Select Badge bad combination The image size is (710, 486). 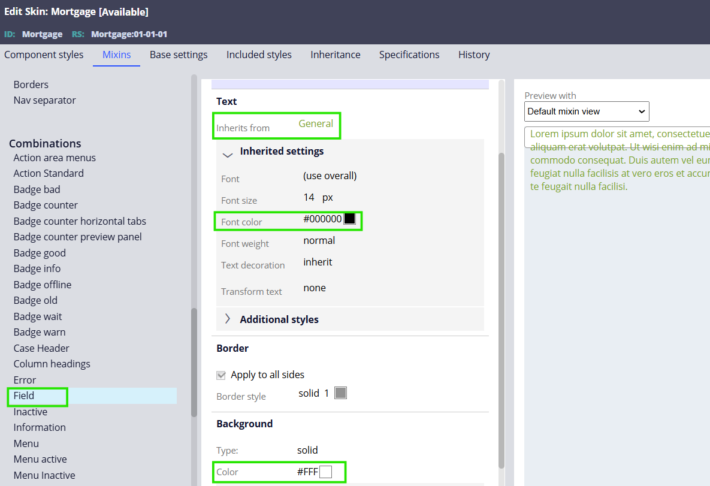(x=37, y=189)
